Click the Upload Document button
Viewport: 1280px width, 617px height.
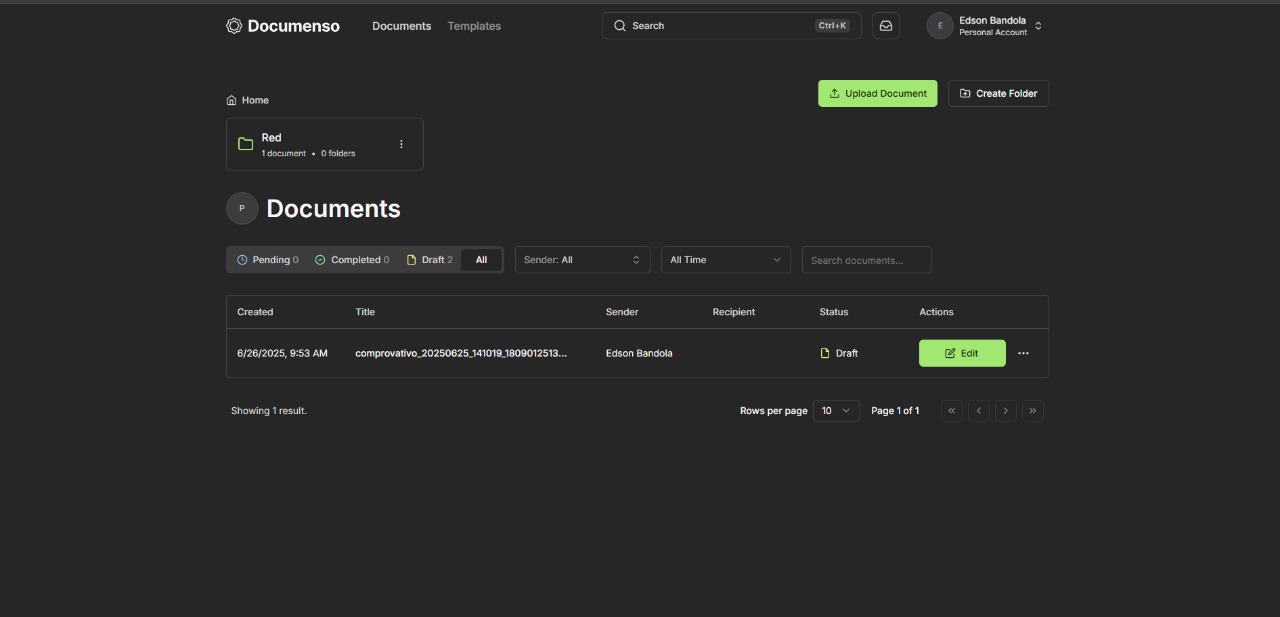coord(877,94)
